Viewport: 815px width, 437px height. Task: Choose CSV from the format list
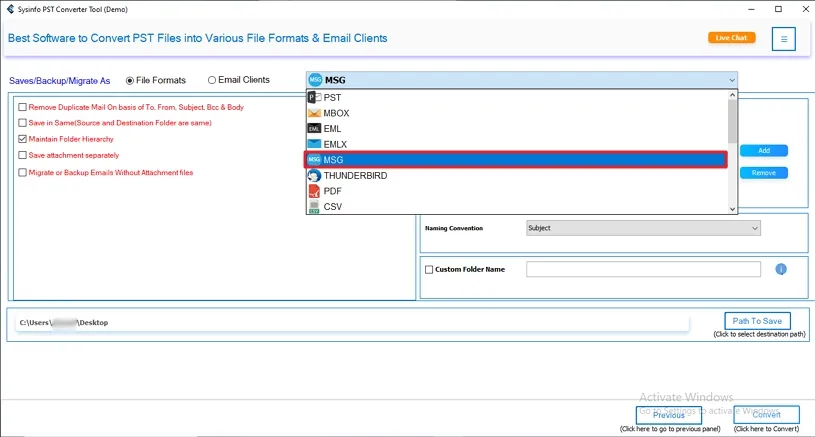[x=517, y=207]
